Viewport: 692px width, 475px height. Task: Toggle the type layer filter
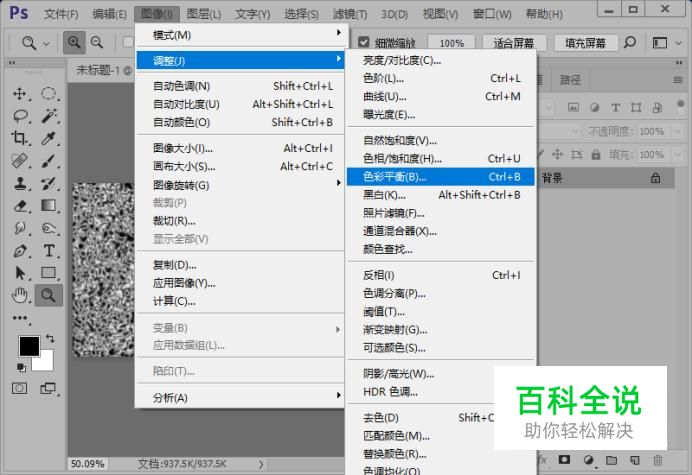coord(615,107)
